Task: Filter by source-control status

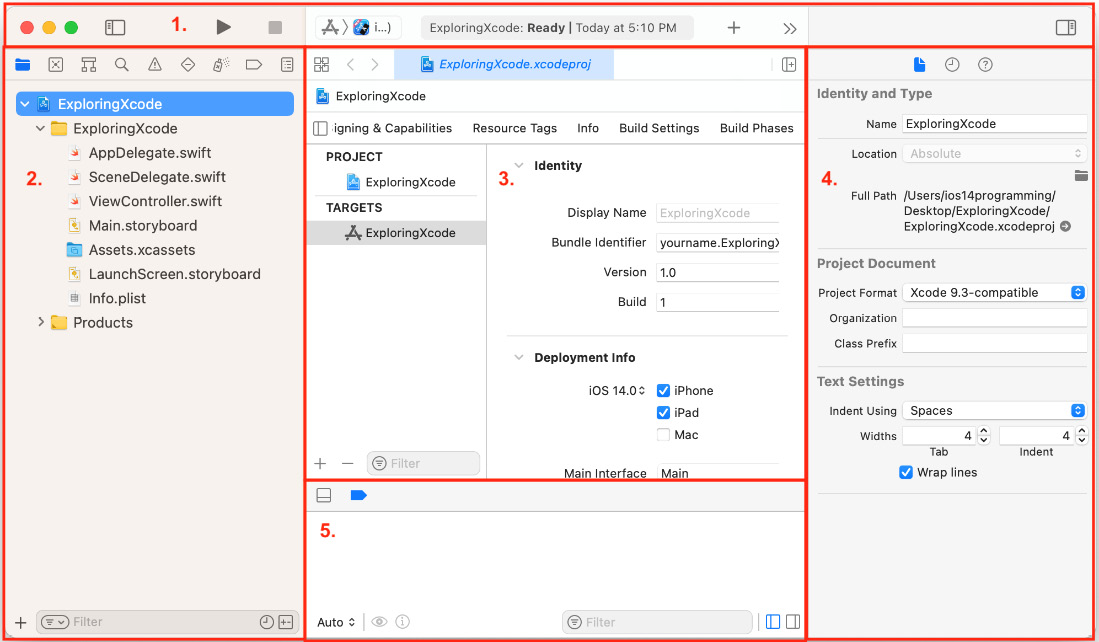Action: coord(285,622)
